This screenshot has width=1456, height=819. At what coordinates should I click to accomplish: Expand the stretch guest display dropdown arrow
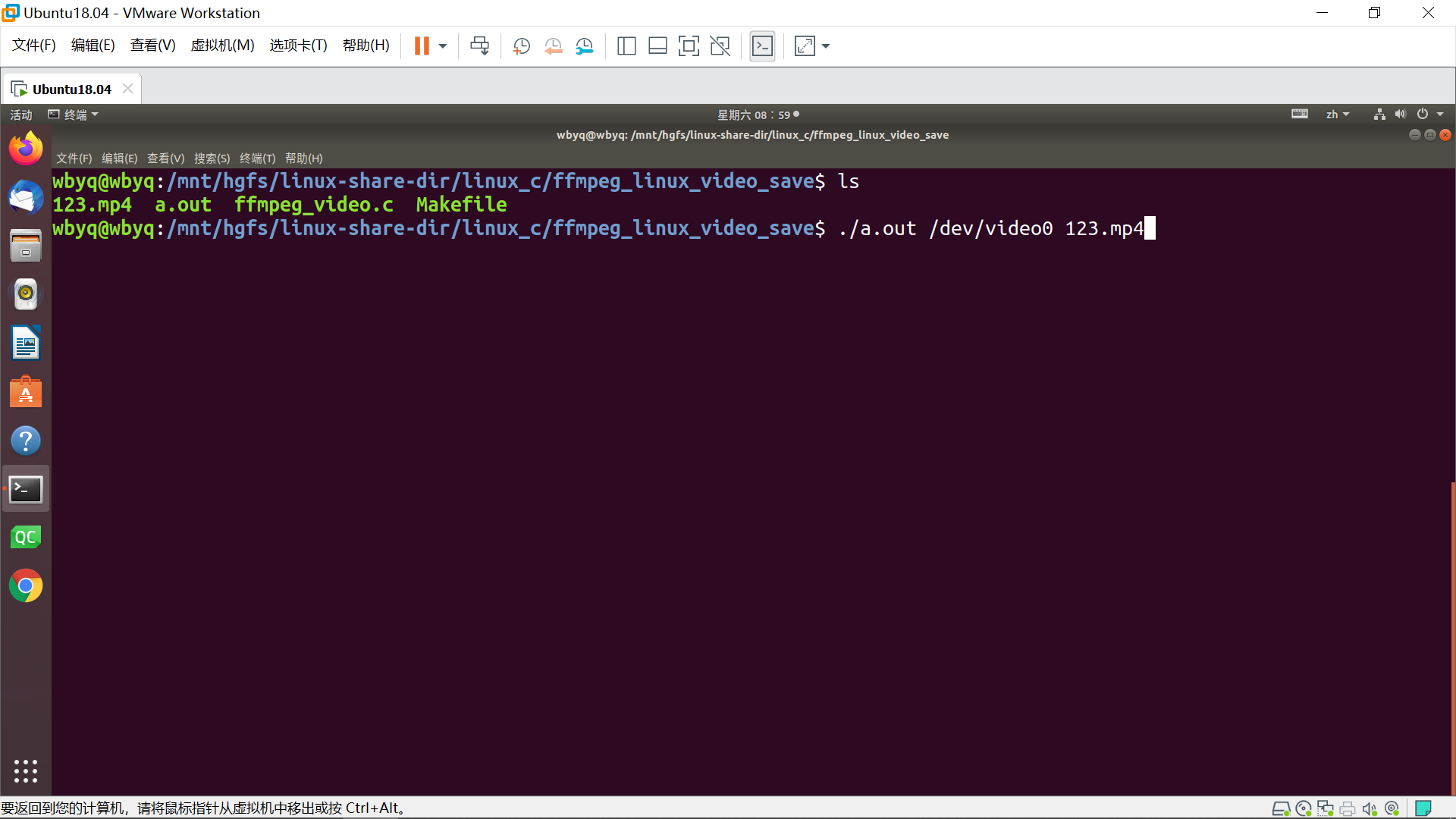(x=826, y=46)
